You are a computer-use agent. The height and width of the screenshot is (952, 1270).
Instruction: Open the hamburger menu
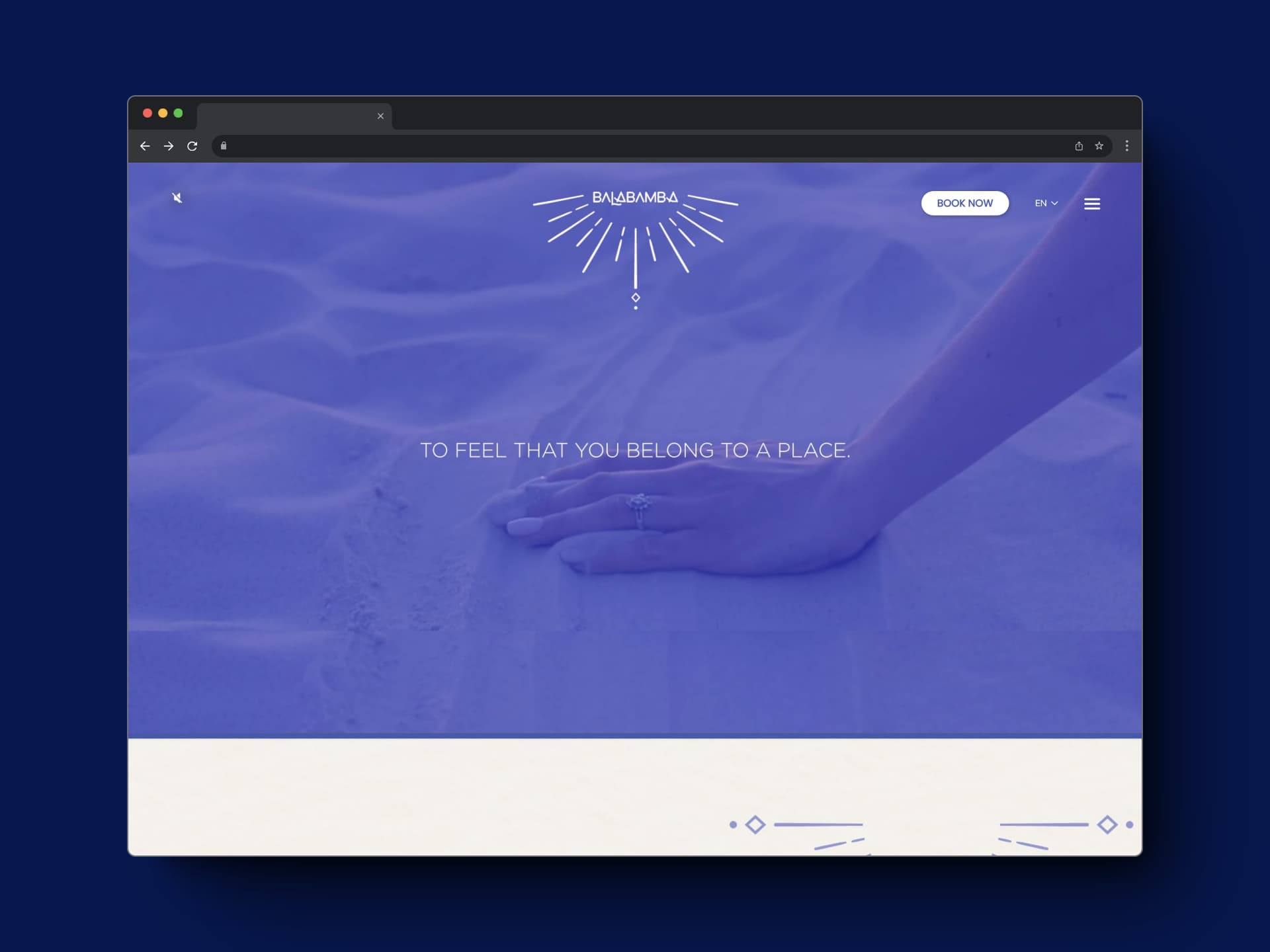tap(1092, 204)
